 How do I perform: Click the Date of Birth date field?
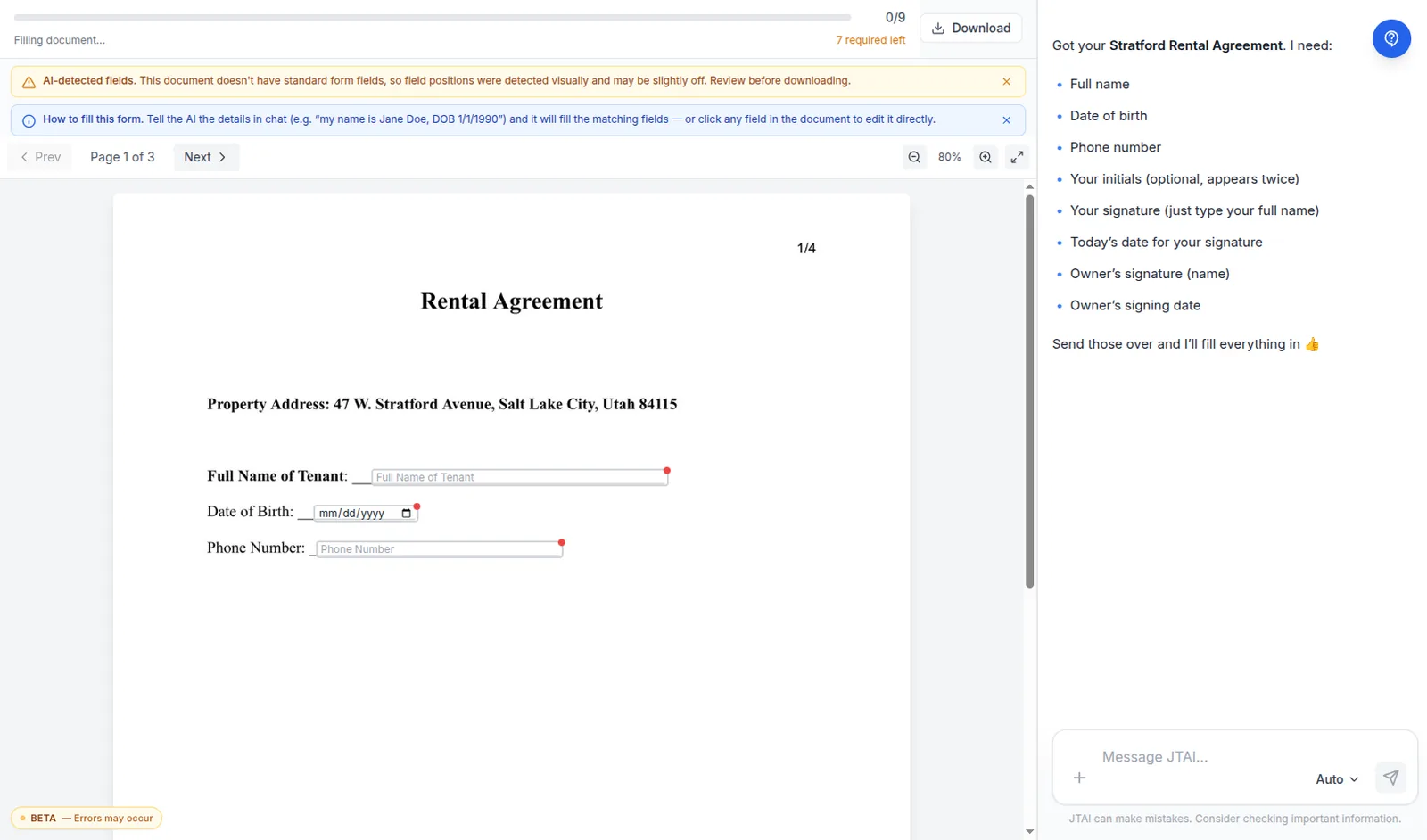(366, 514)
